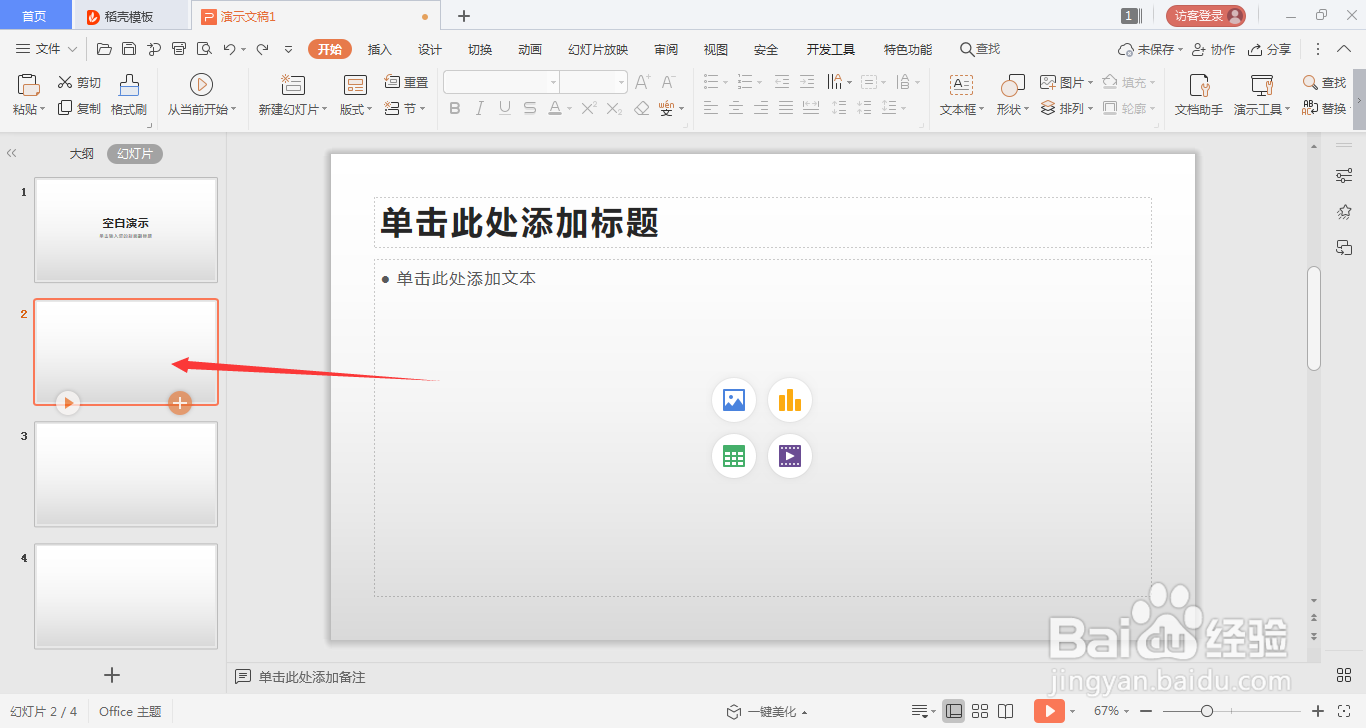Click play icon on slide 2 thumbnail
The image size is (1366, 728).
(67, 403)
